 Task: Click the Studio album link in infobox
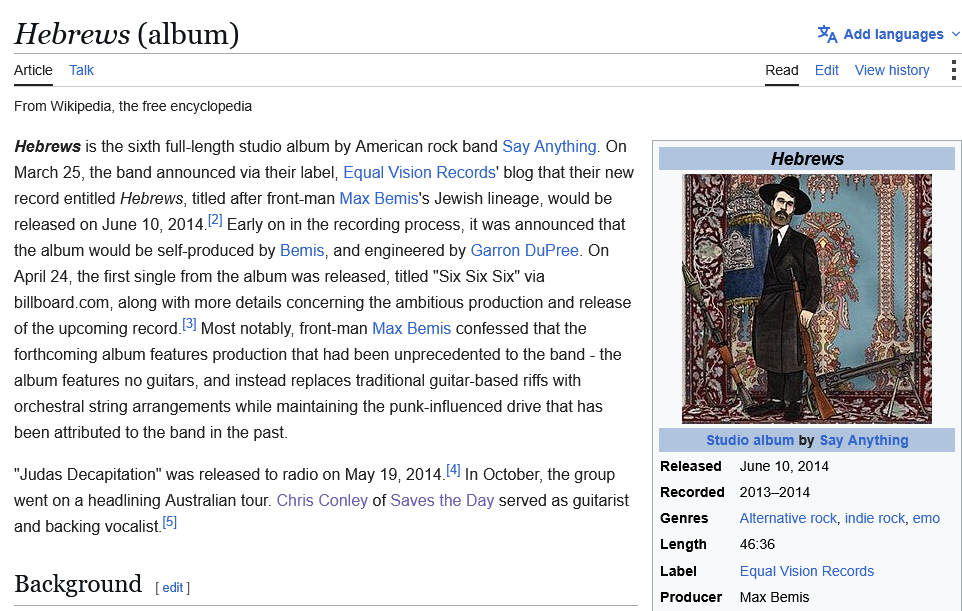point(750,440)
